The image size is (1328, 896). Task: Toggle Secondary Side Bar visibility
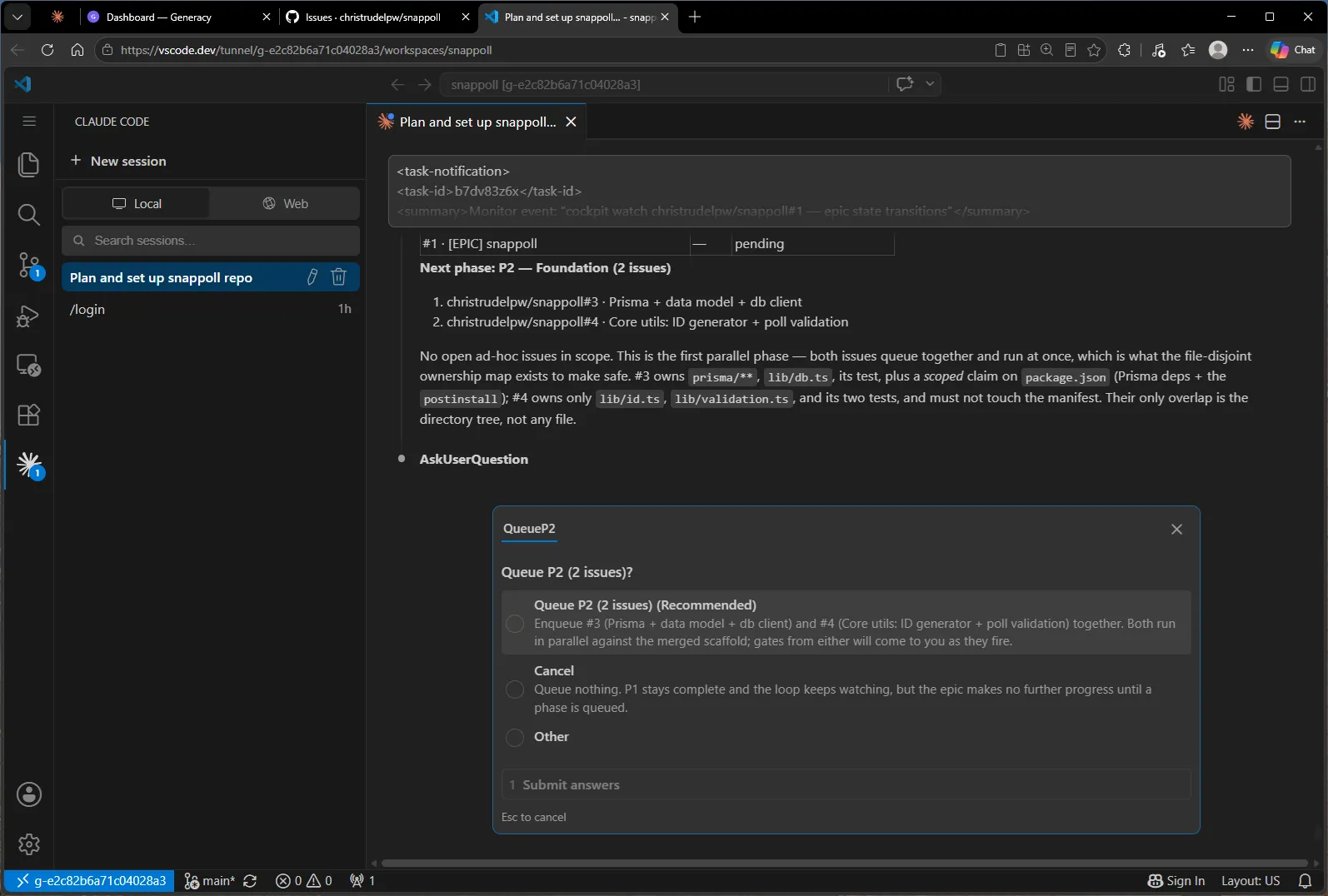1308,84
